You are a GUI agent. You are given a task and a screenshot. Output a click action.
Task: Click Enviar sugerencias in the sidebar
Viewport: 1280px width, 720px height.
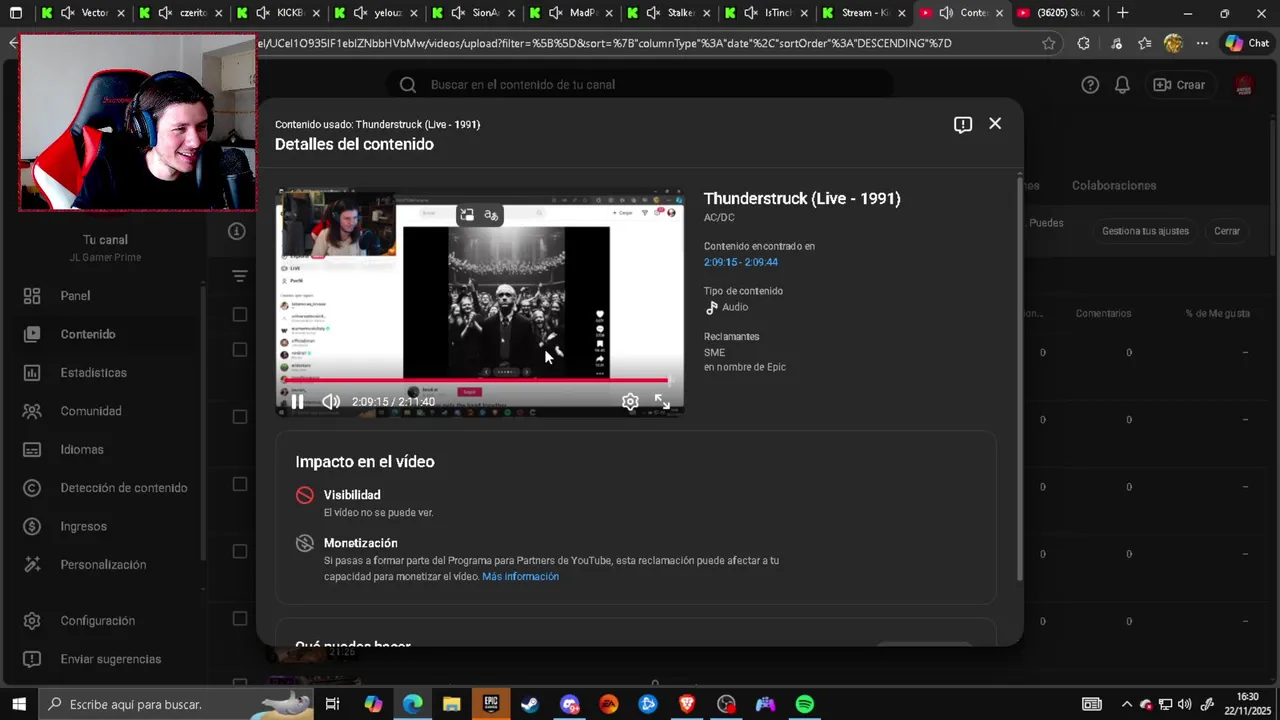point(103,659)
